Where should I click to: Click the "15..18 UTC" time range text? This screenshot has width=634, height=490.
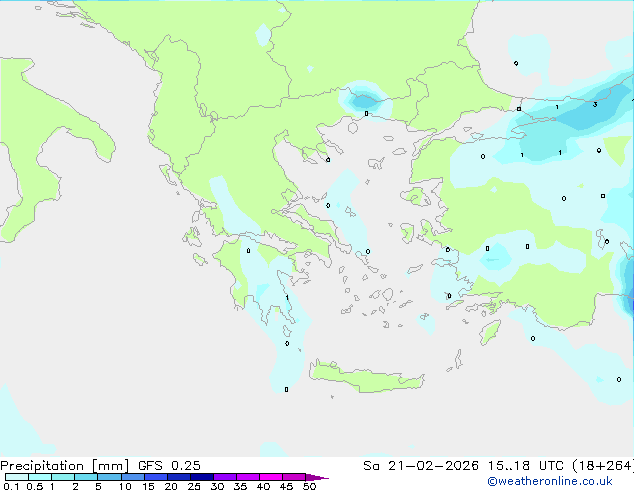525,466
